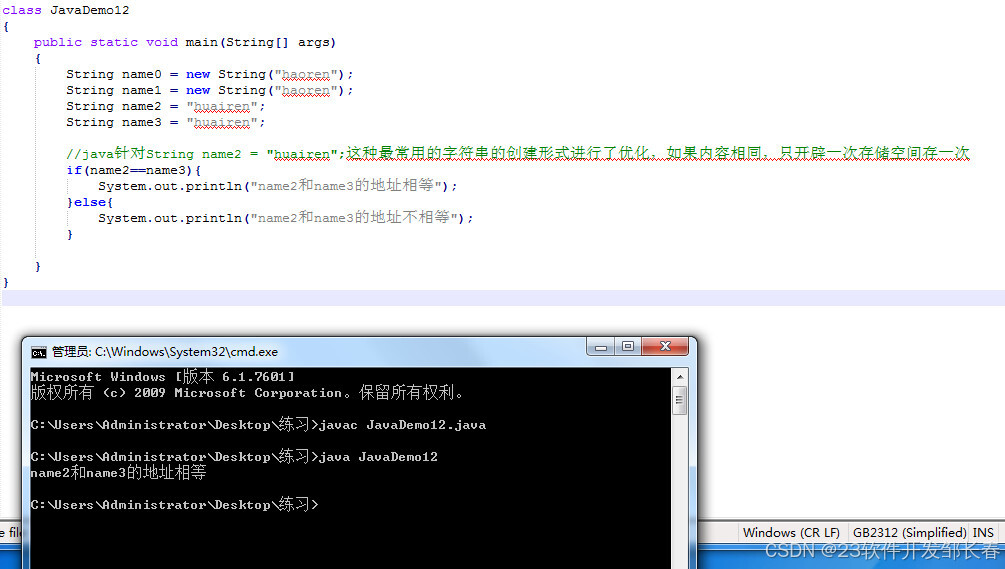Click the cmd window scrollbar up arrow

680,377
